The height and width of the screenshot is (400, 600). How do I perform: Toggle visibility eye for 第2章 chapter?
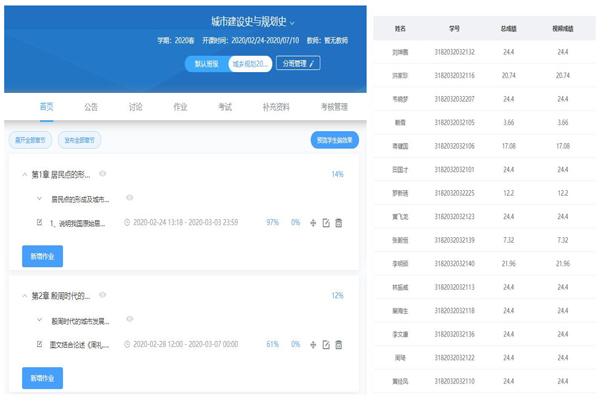coord(103,295)
